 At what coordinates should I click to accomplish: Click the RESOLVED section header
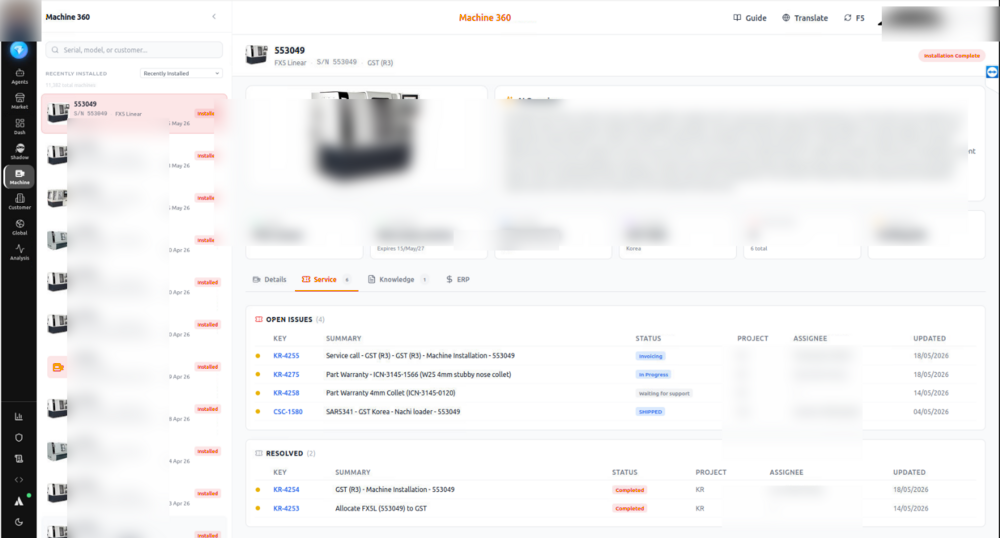(284, 453)
